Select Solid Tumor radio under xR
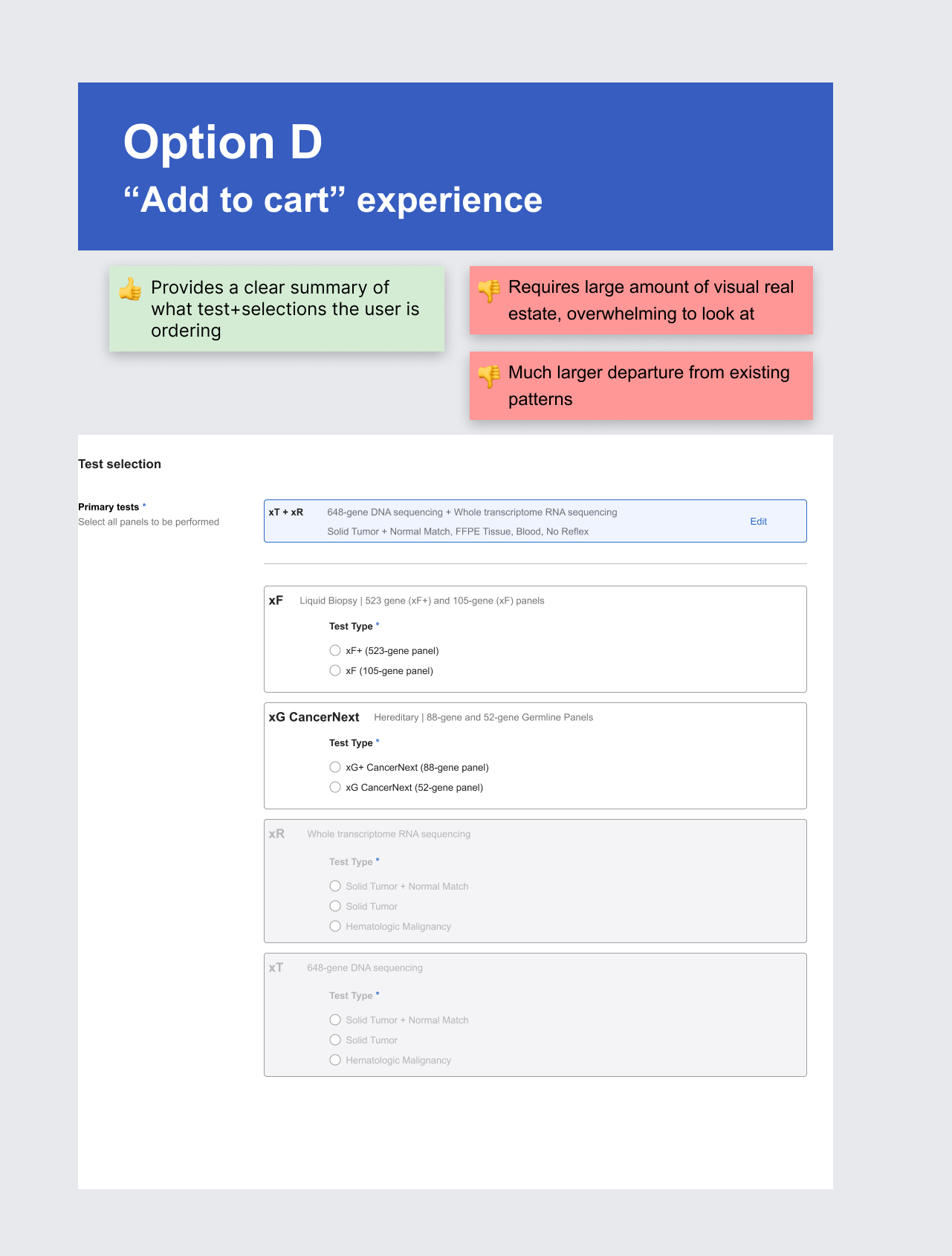 click(x=335, y=906)
